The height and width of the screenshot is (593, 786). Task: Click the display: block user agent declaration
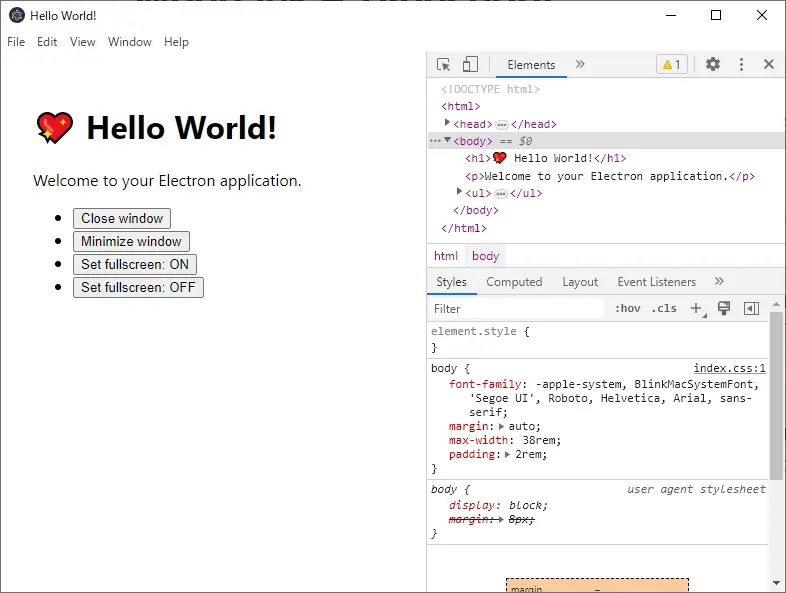click(498, 505)
